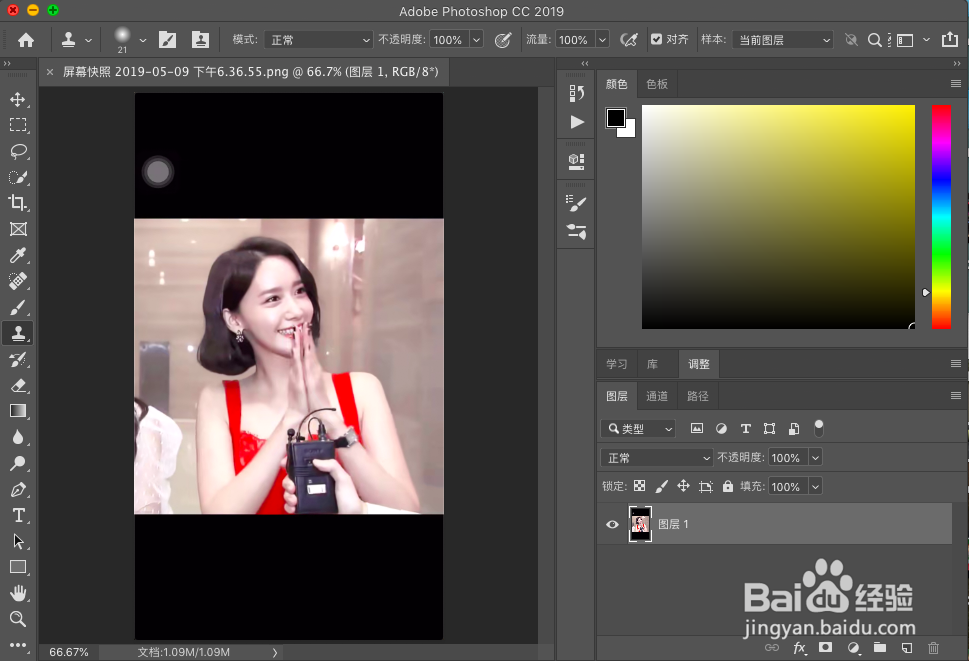Select the Gradient tool

tap(18, 411)
